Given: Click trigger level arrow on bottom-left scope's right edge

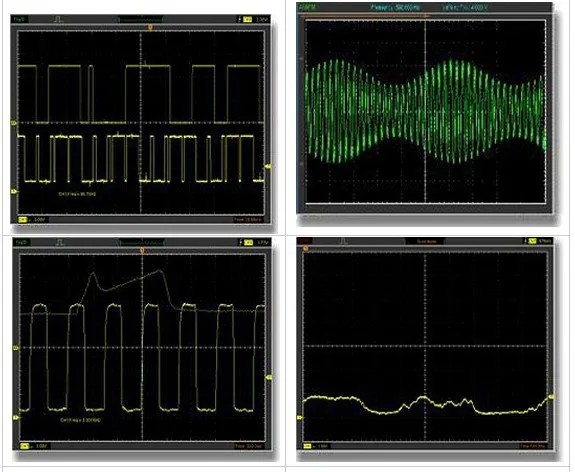Looking at the screenshot, I should point(269,377).
